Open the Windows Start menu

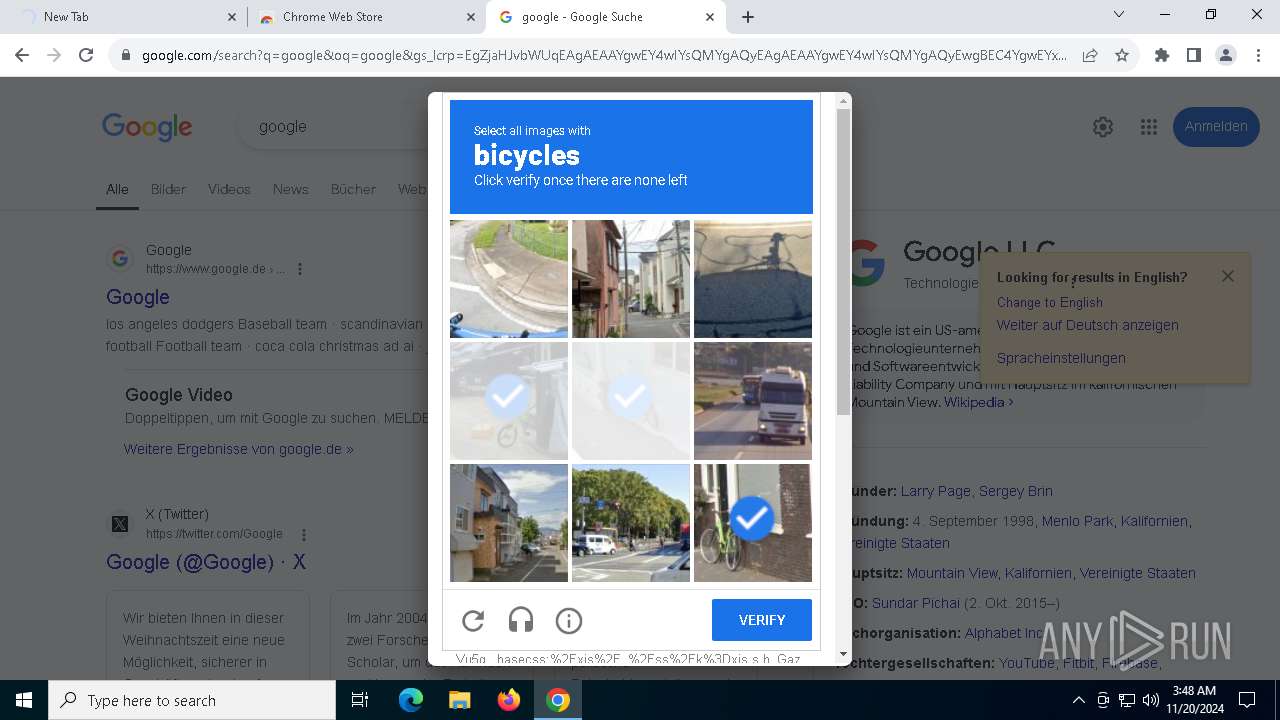(24, 700)
